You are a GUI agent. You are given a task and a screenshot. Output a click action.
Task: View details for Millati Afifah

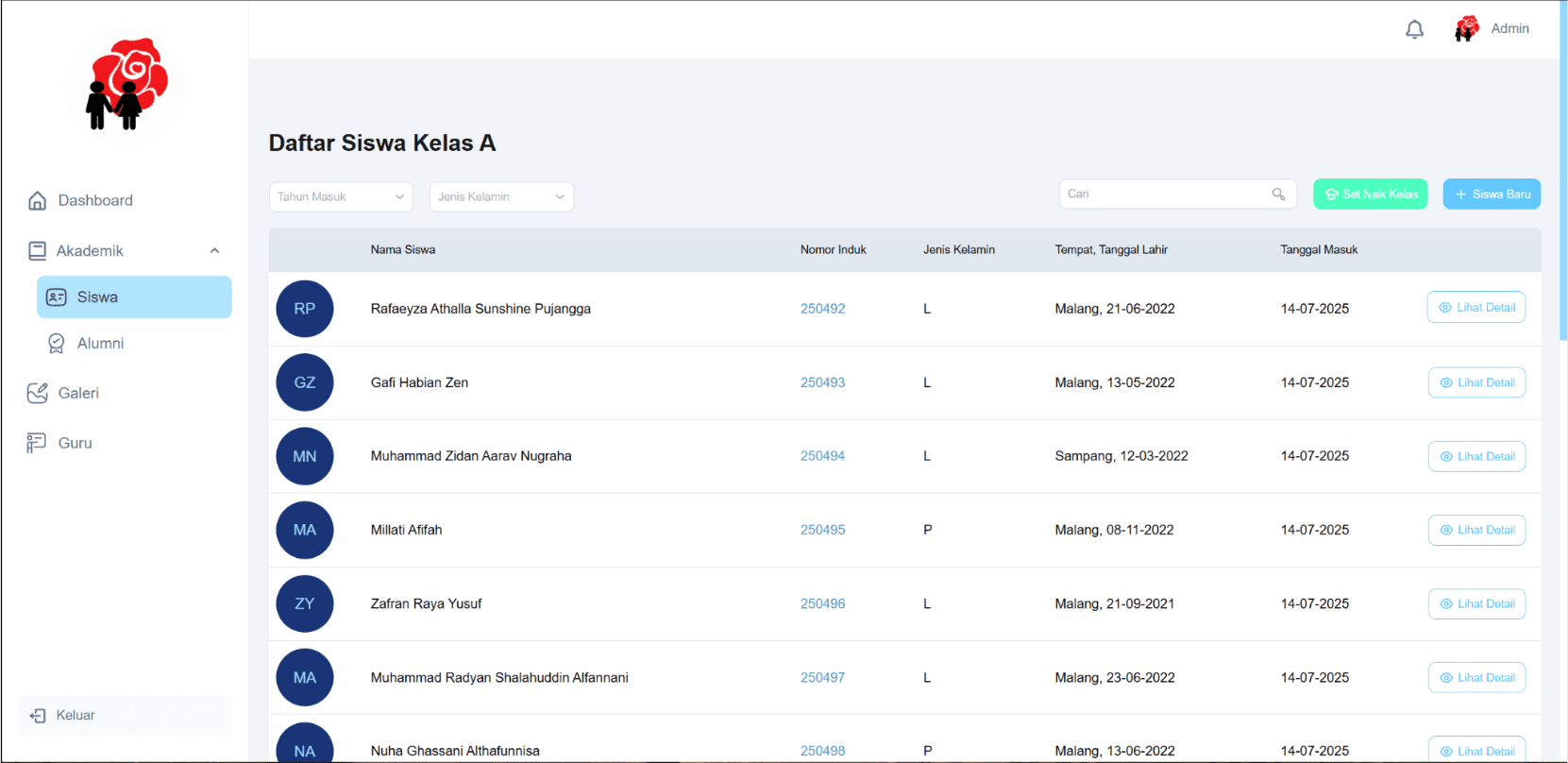pyautogui.click(x=1476, y=530)
